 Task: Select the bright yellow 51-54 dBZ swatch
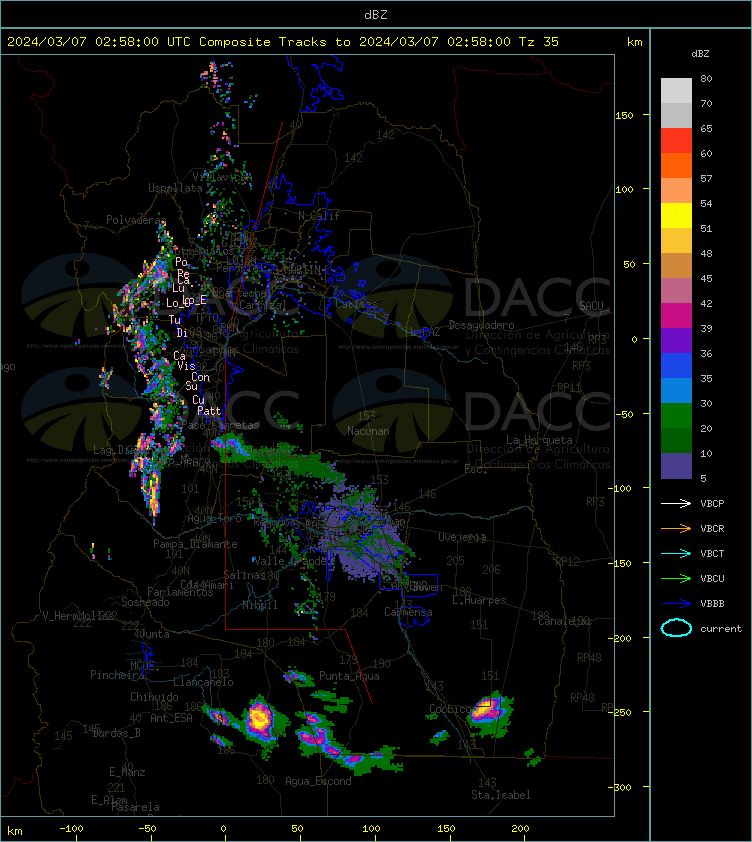pyautogui.click(x=676, y=215)
